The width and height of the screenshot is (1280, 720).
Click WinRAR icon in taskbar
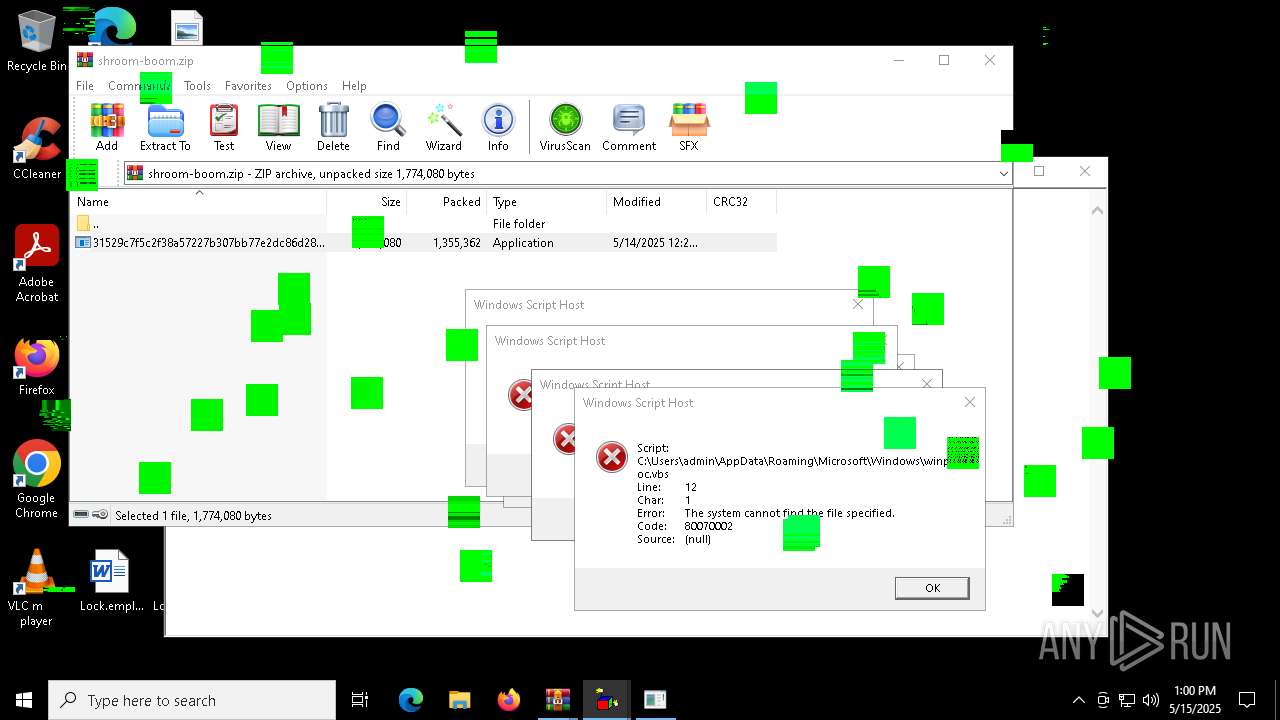click(x=557, y=700)
